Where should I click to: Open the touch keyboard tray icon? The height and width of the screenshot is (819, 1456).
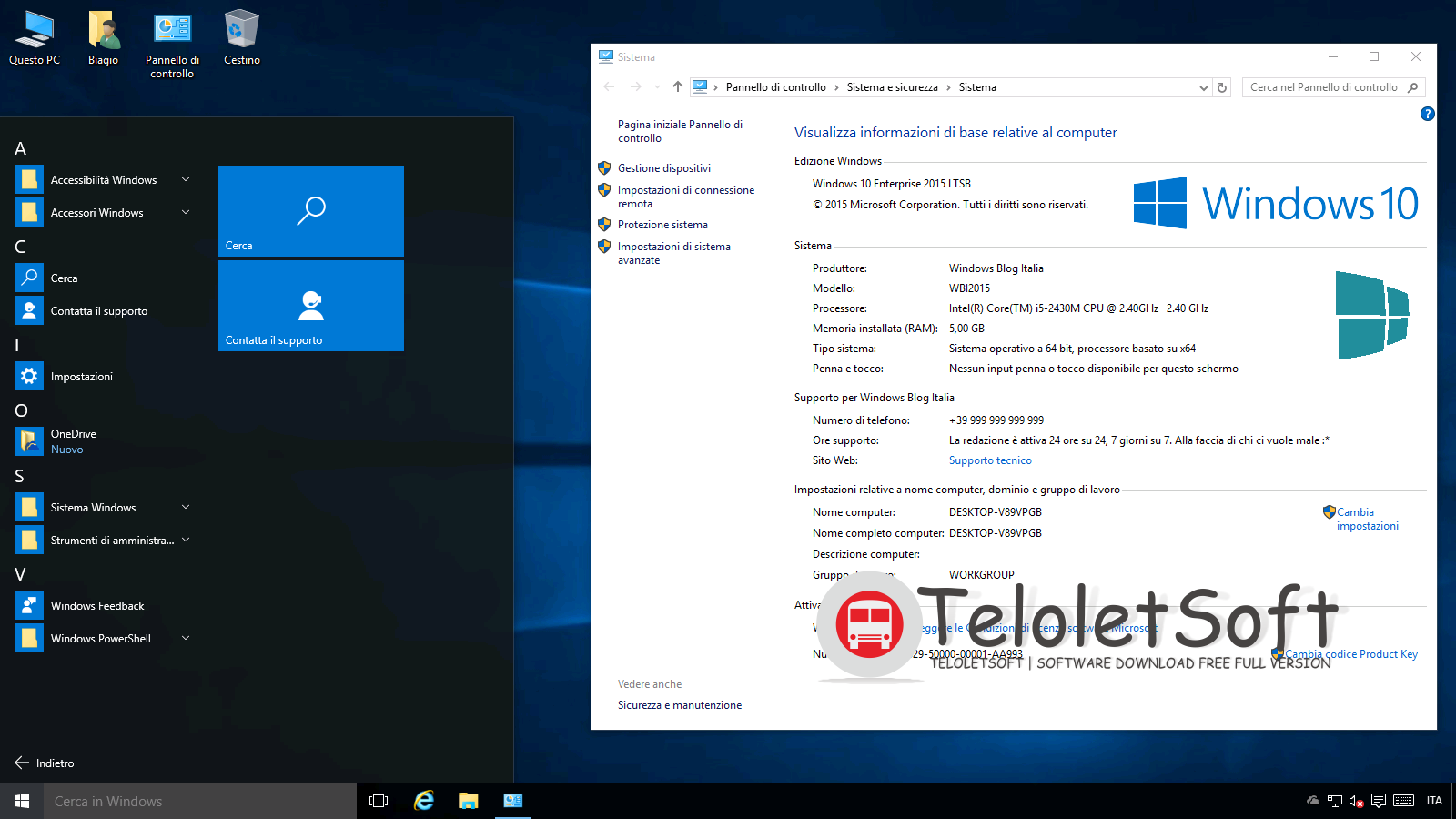1404,801
